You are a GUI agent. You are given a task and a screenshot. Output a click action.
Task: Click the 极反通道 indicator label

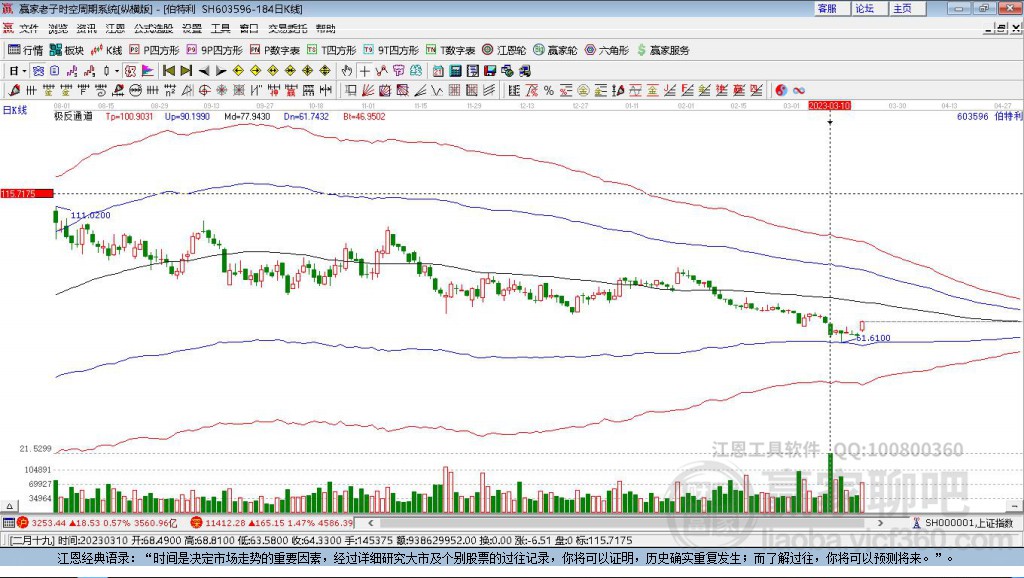click(73, 116)
